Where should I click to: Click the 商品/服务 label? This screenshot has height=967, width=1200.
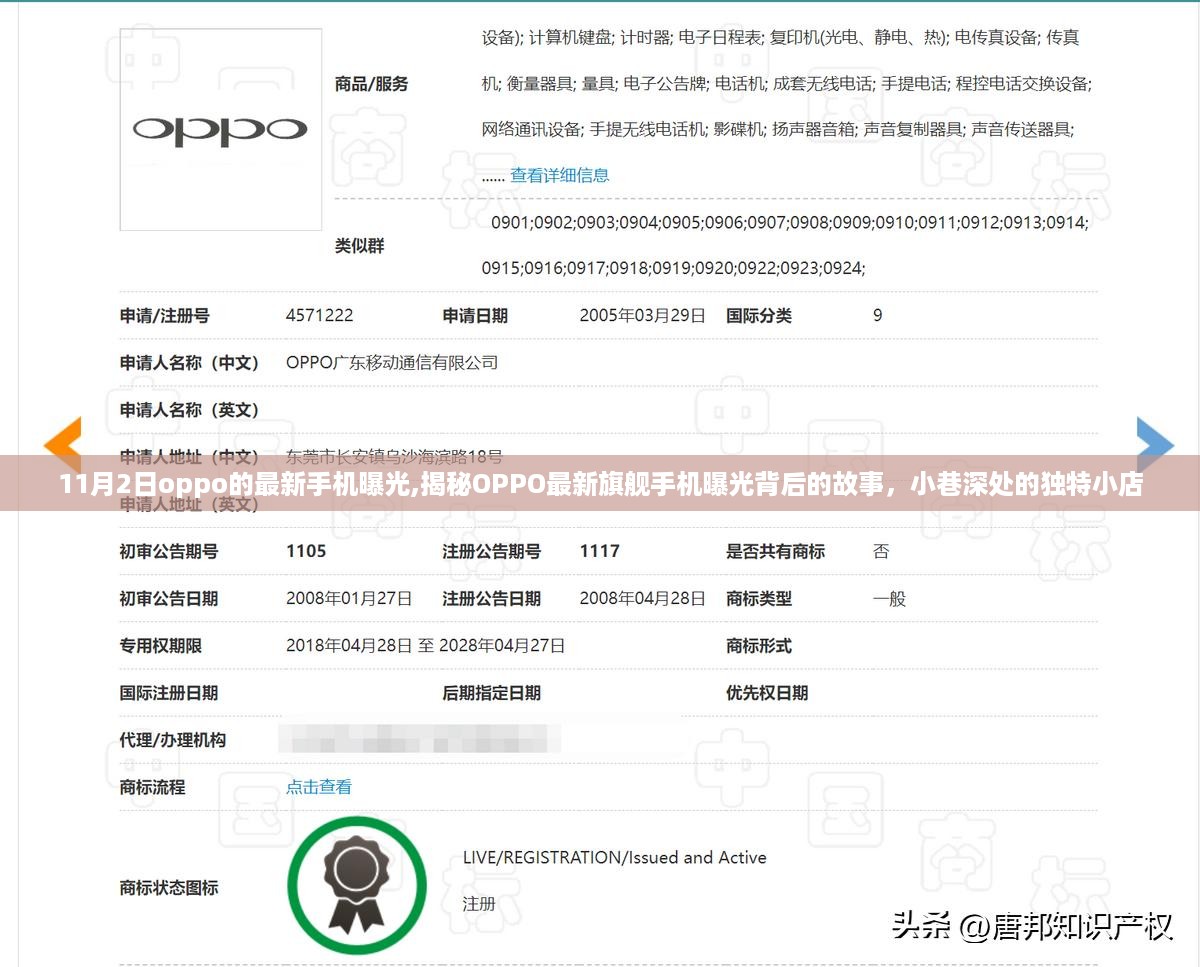click(x=371, y=84)
